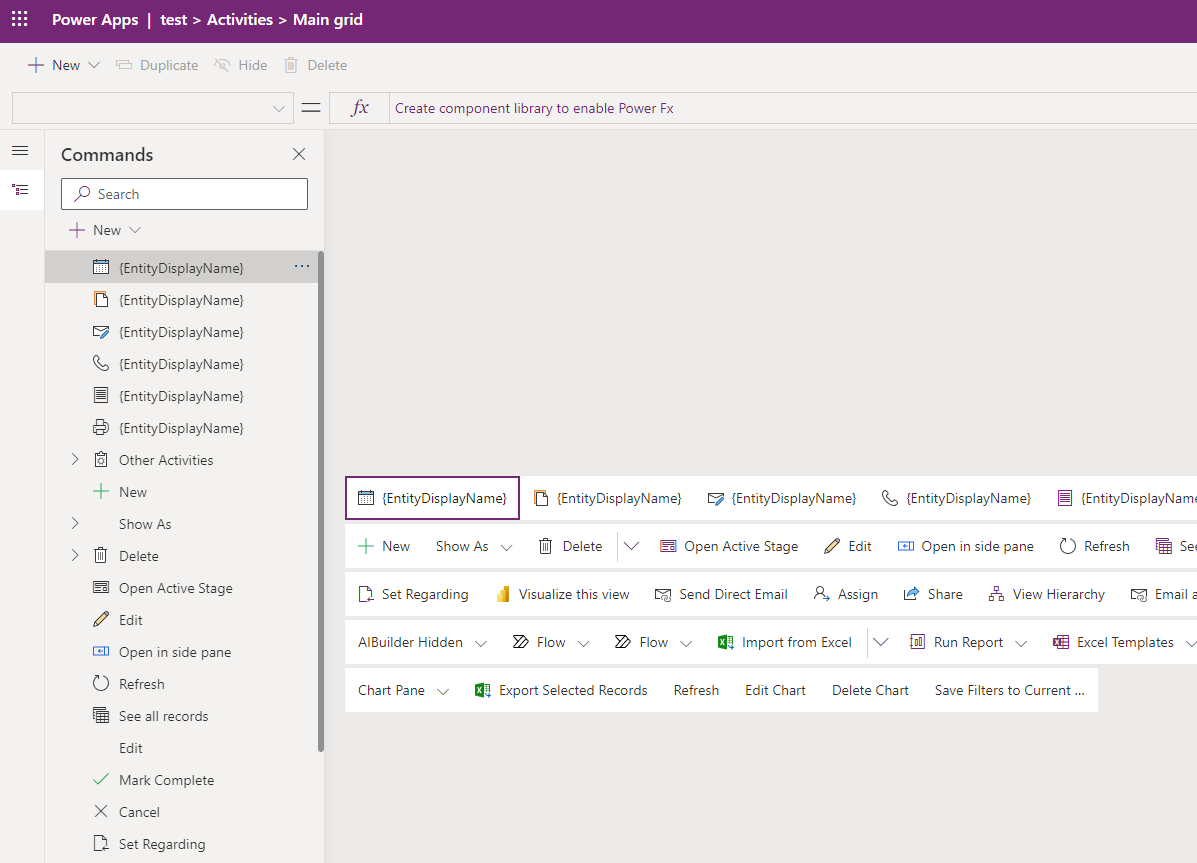The height and width of the screenshot is (863, 1197).
Task: Expand the Show As group in Commands list
Action: (x=75, y=523)
